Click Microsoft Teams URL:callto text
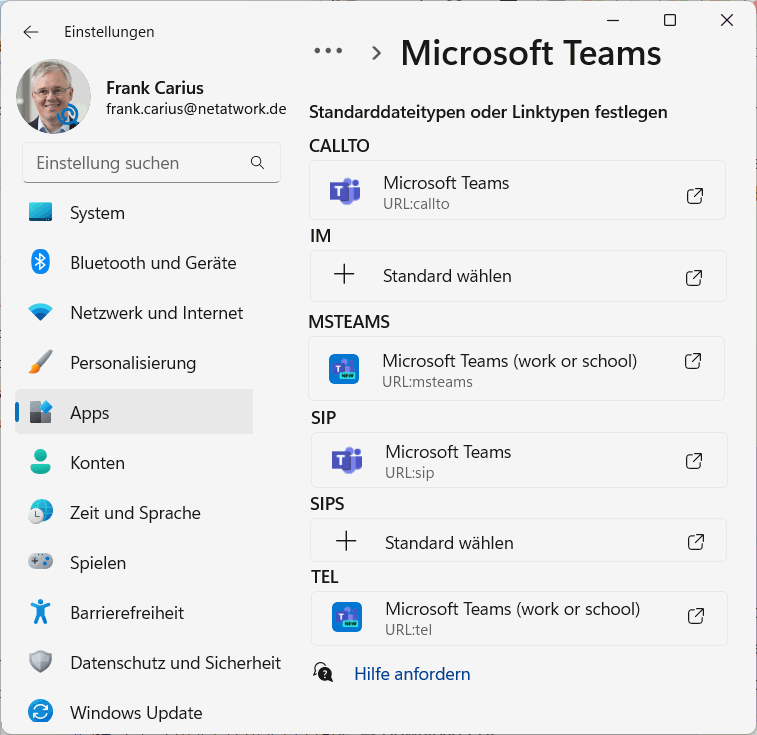 (x=446, y=192)
